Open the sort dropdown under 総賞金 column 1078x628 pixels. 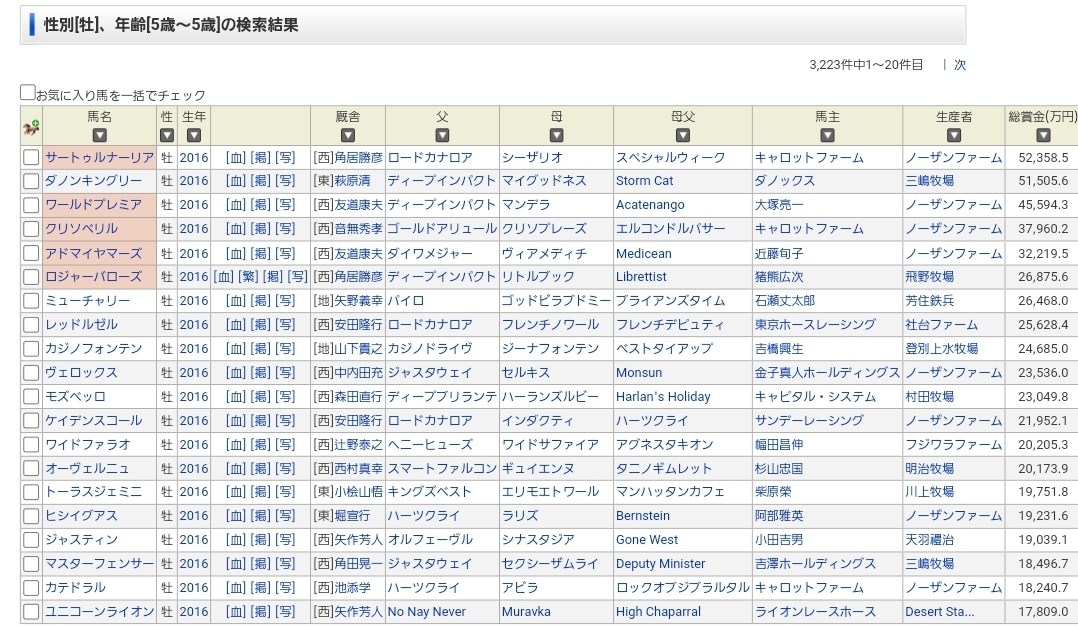[1042, 136]
